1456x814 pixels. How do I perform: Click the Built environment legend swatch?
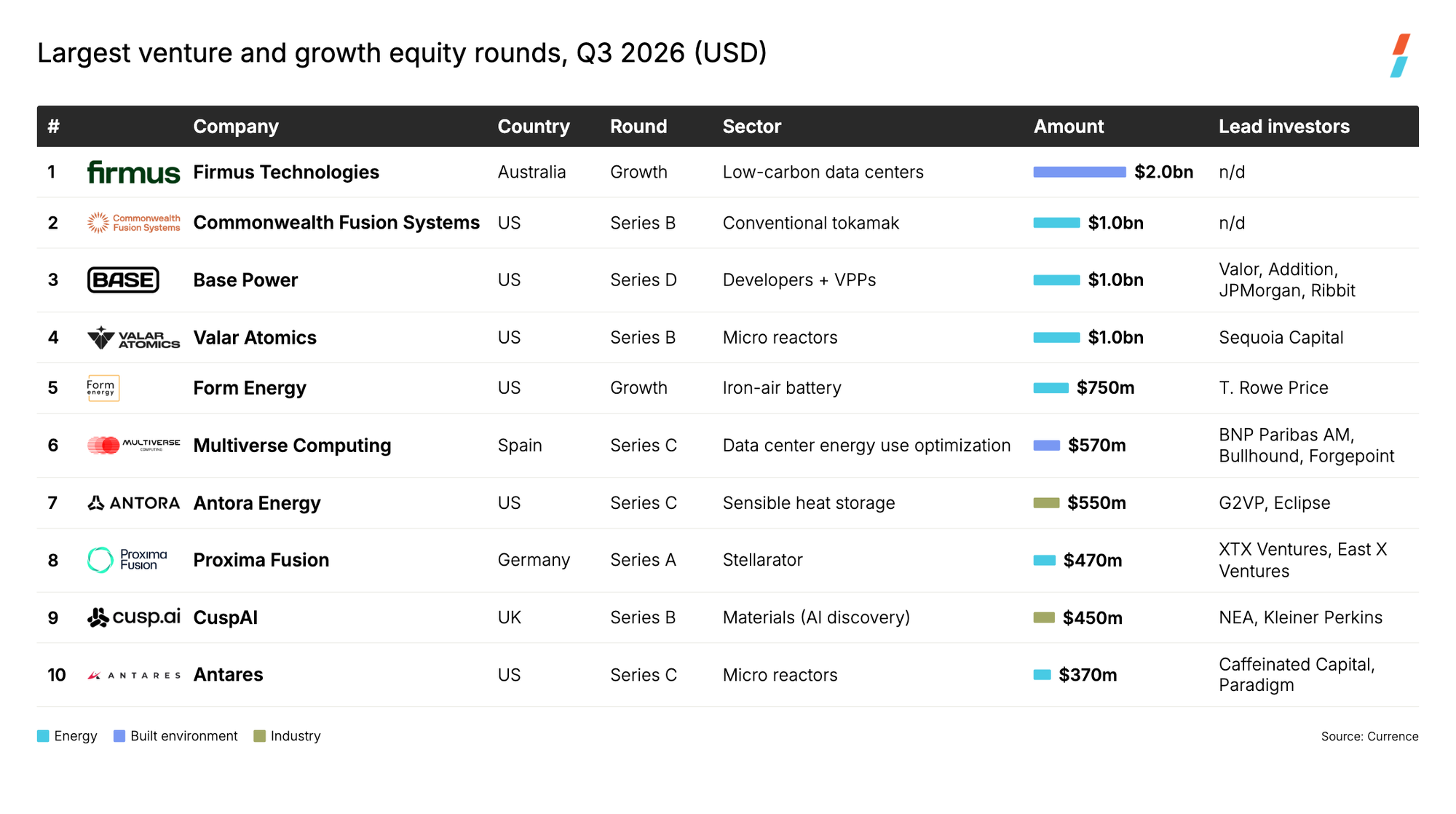tap(119, 736)
